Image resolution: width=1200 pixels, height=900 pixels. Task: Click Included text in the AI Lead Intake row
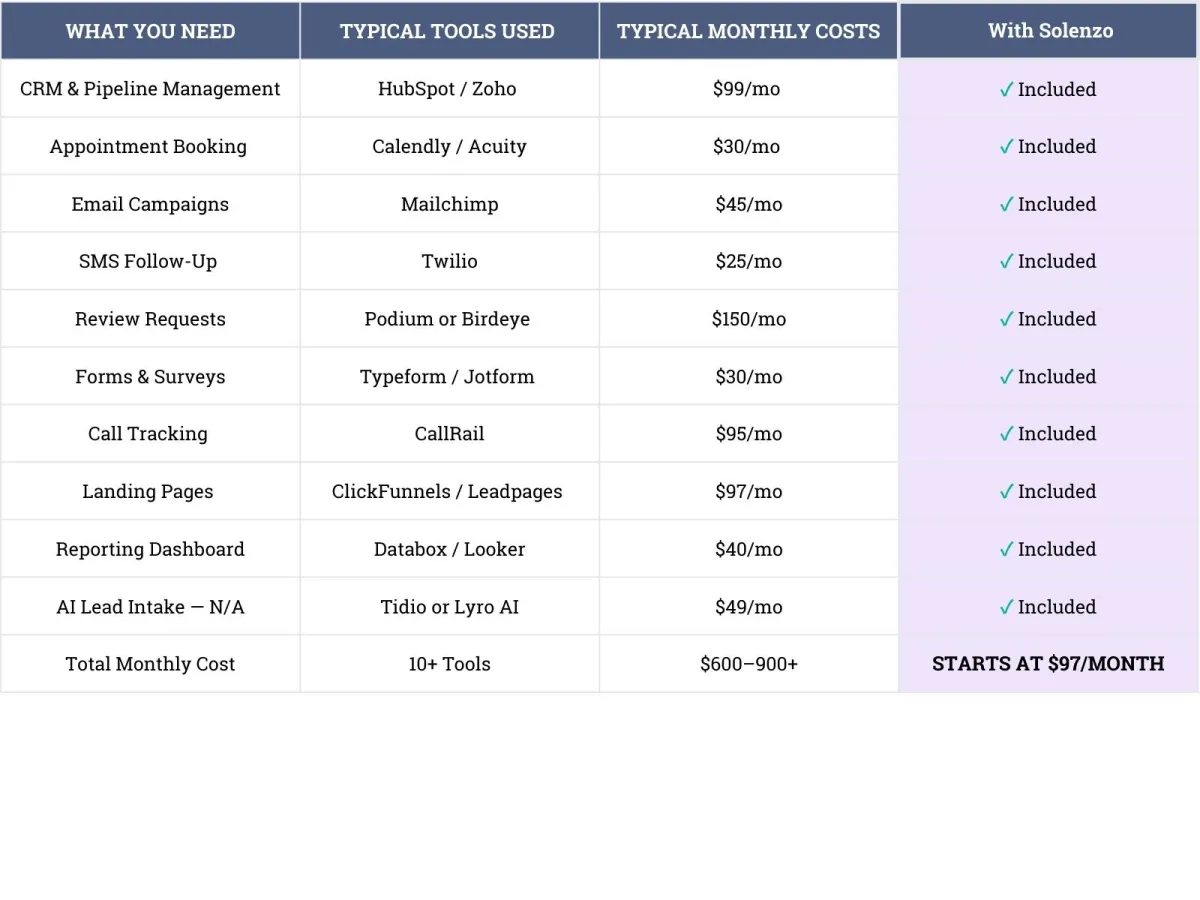point(1057,607)
